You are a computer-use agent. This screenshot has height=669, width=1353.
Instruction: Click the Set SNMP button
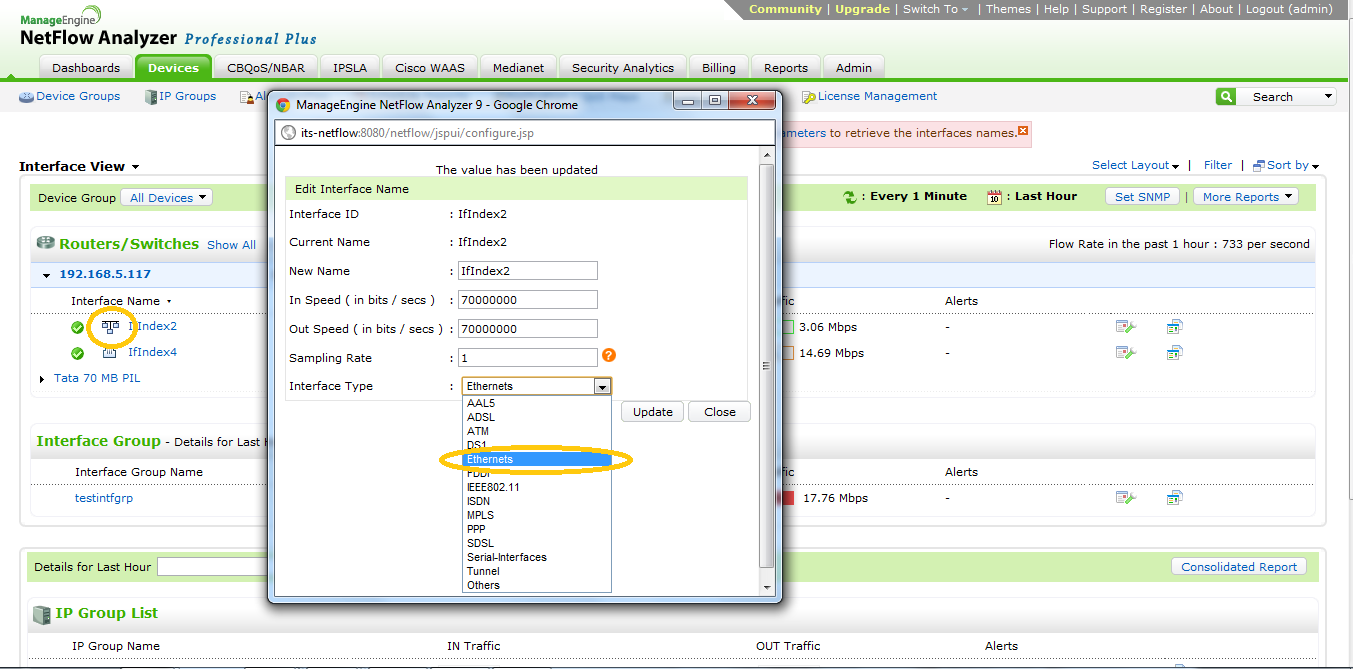[1142, 197]
